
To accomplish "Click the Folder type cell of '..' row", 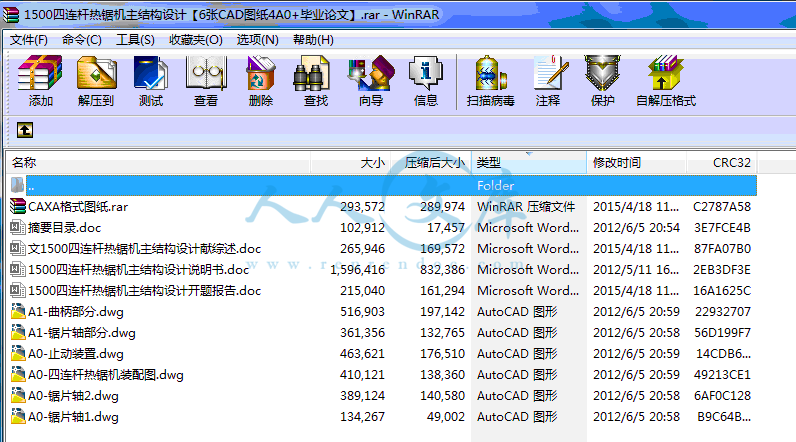I will (x=495, y=186).
